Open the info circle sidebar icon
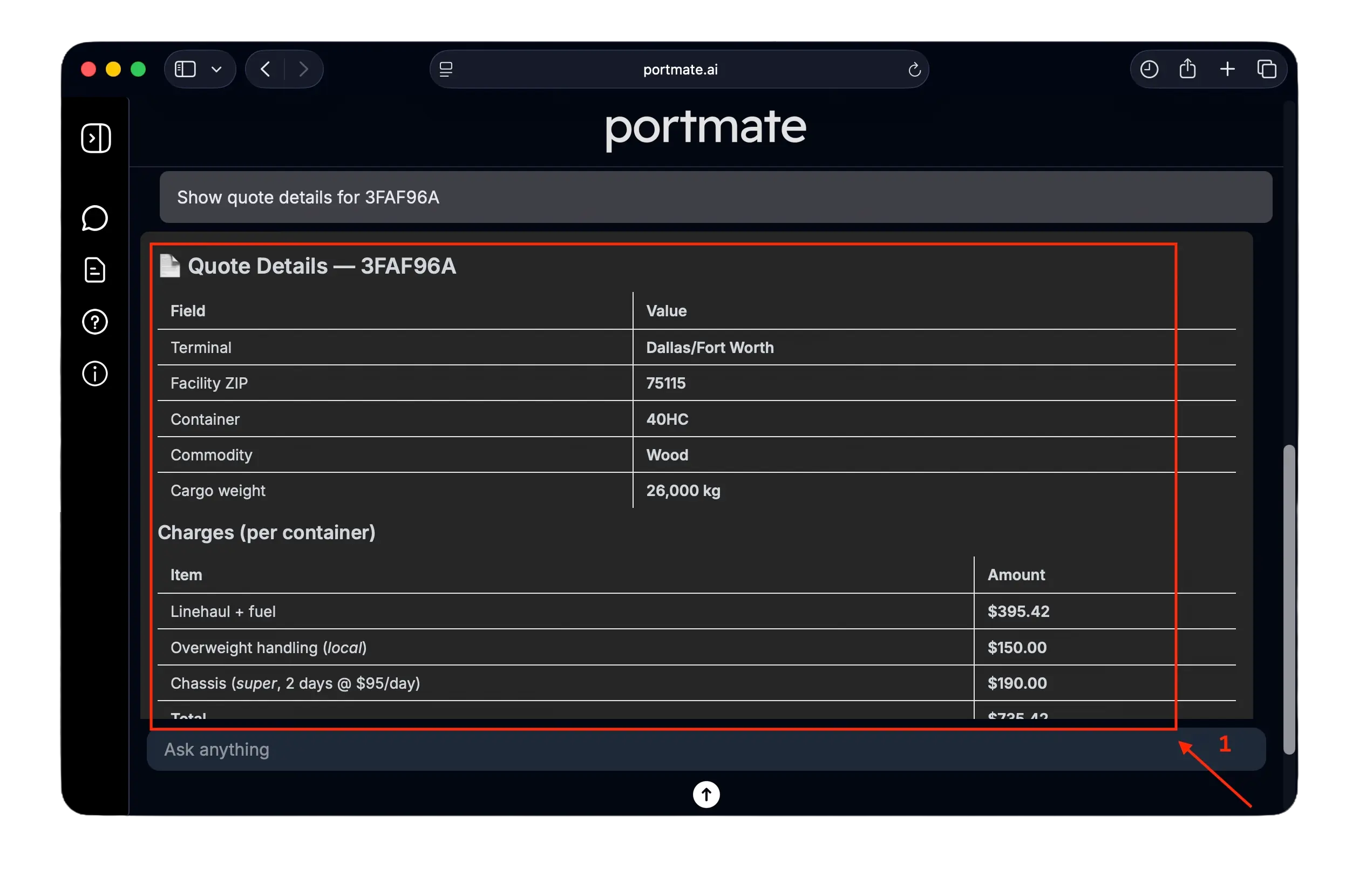 (x=95, y=374)
